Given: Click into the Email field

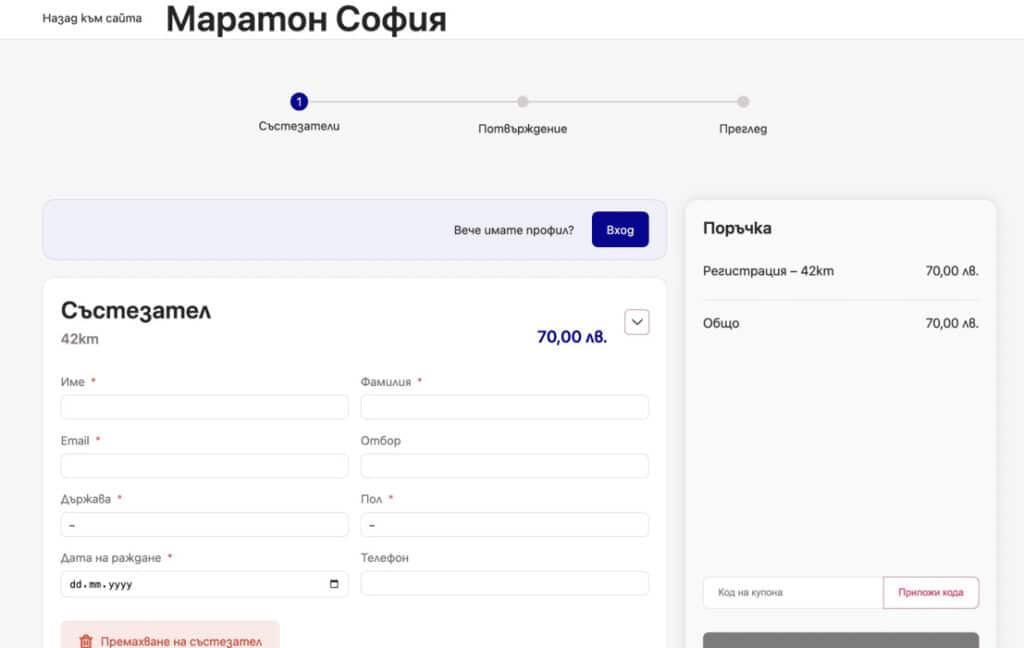Looking at the screenshot, I should tap(204, 466).
